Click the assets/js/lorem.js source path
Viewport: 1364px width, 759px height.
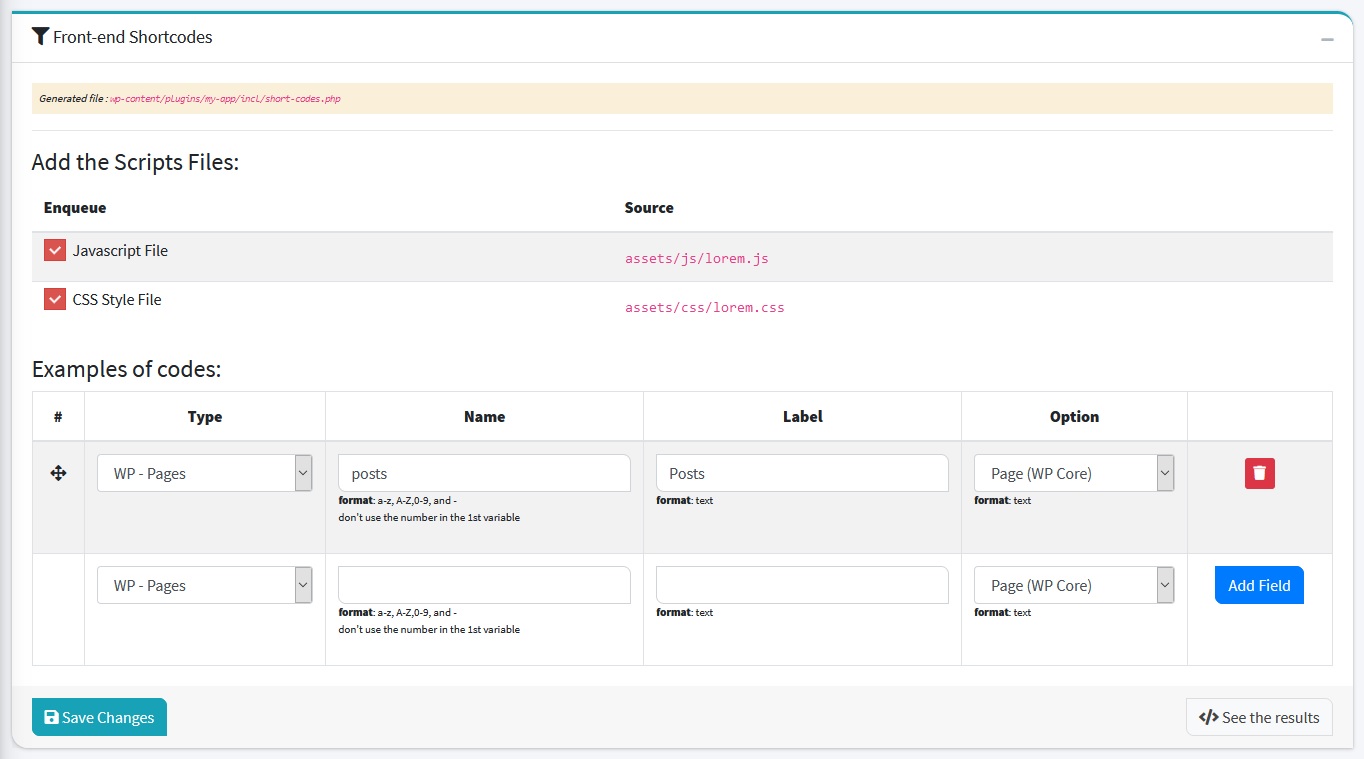point(696,258)
